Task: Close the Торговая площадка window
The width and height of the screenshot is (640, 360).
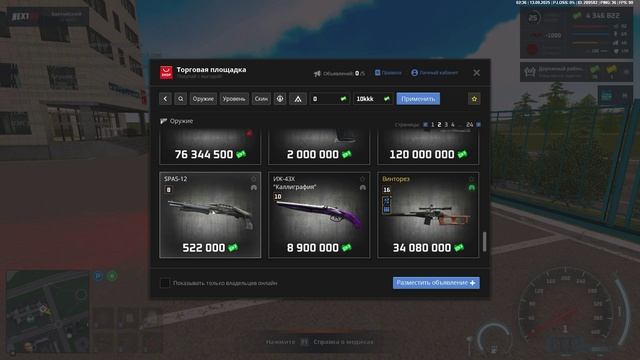Action: point(476,73)
